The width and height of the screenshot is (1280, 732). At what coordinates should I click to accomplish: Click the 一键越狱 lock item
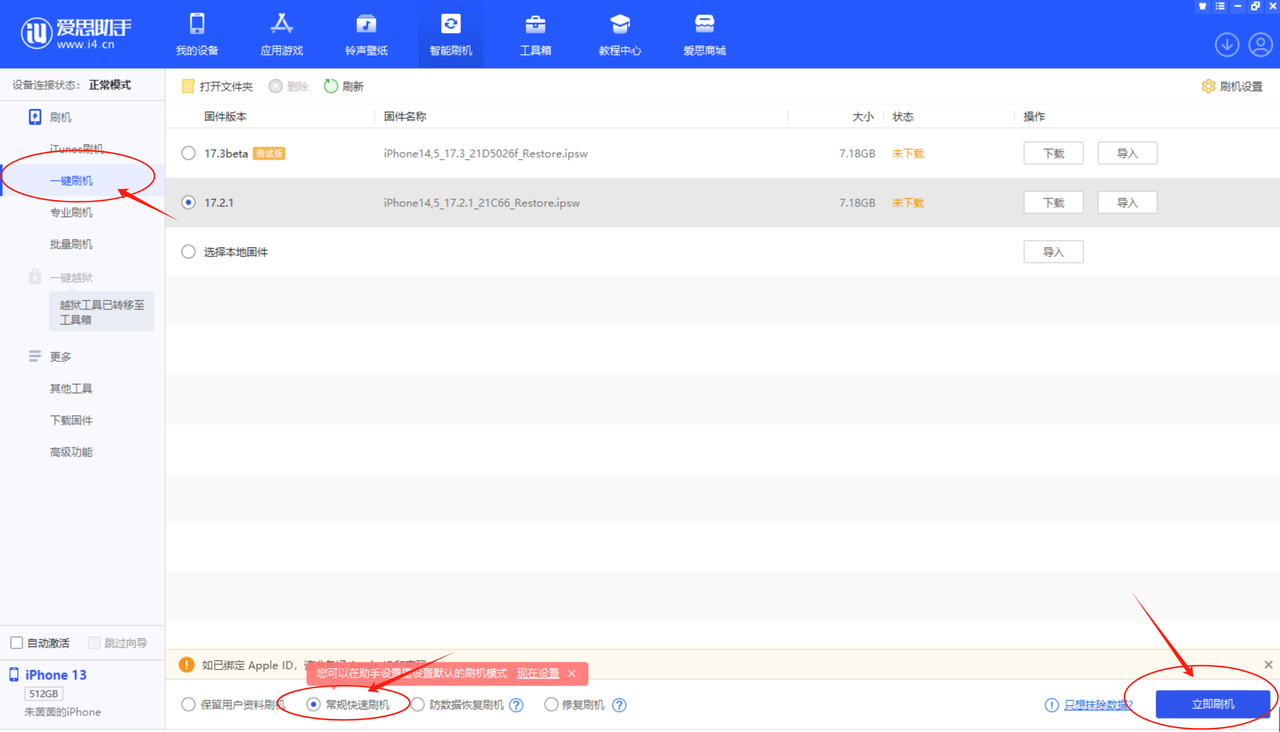[x=60, y=277]
